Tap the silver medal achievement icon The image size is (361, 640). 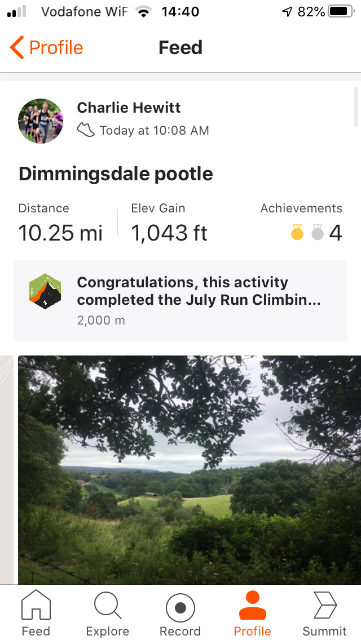(317, 233)
